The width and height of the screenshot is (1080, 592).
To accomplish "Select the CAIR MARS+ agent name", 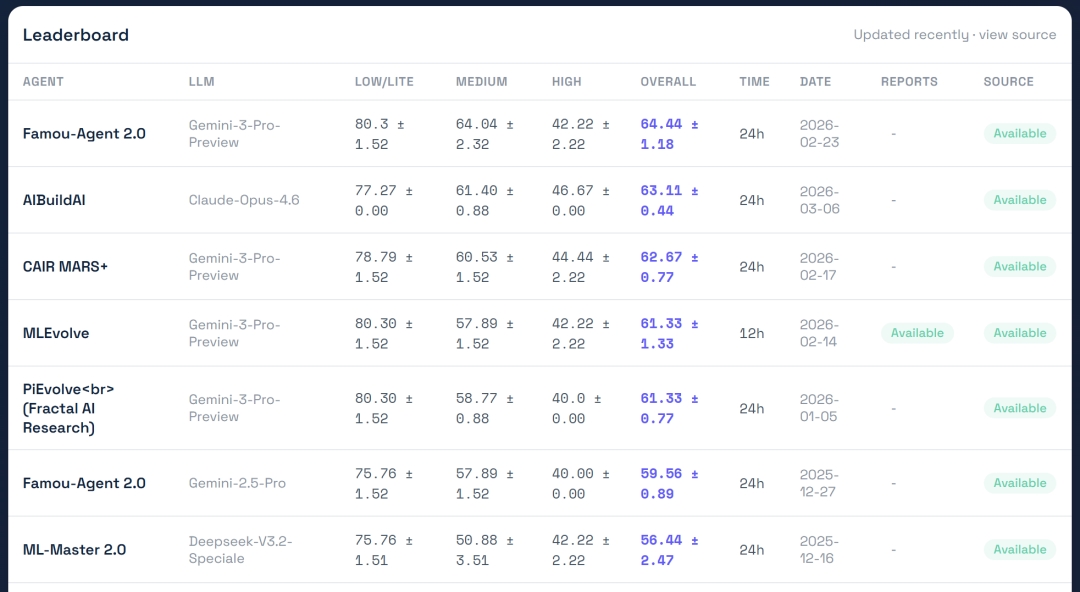I will (65, 267).
